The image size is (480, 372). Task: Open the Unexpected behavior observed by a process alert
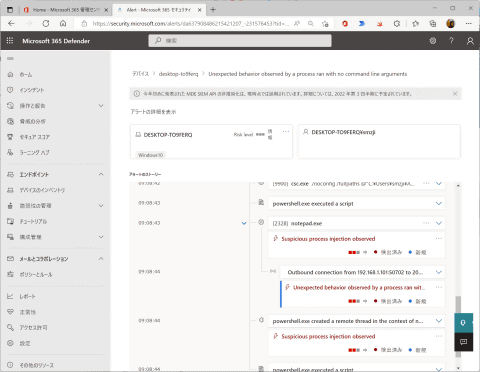(x=359, y=287)
